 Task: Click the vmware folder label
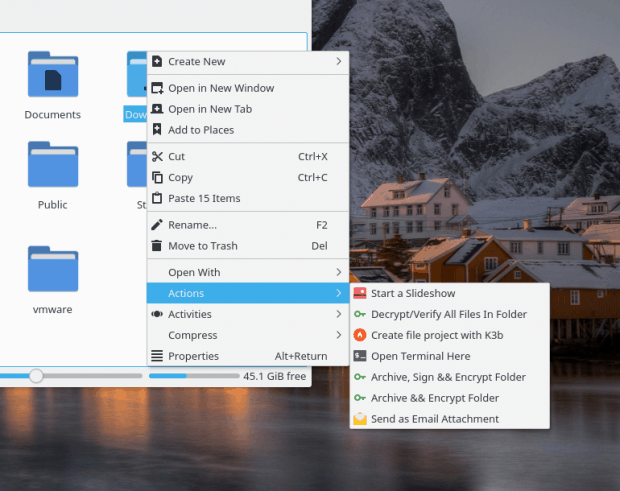(53, 309)
